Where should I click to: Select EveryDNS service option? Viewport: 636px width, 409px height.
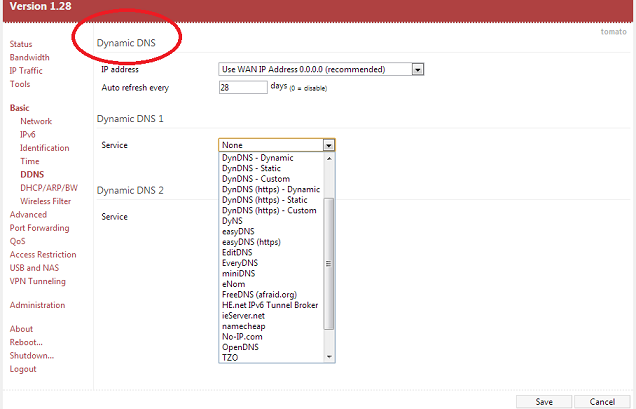click(x=271, y=263)
